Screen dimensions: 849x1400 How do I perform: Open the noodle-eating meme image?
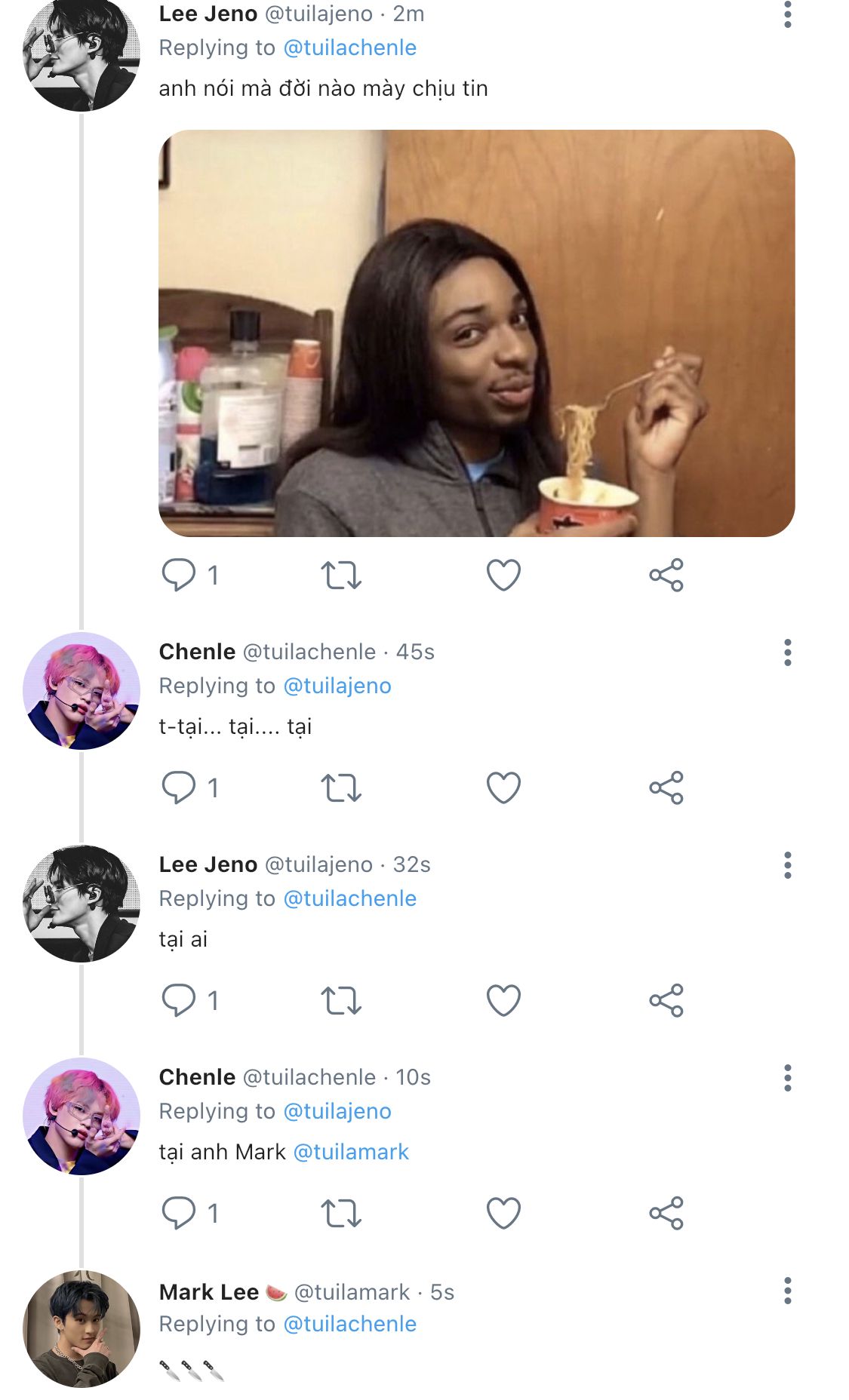tap(476, 333)
